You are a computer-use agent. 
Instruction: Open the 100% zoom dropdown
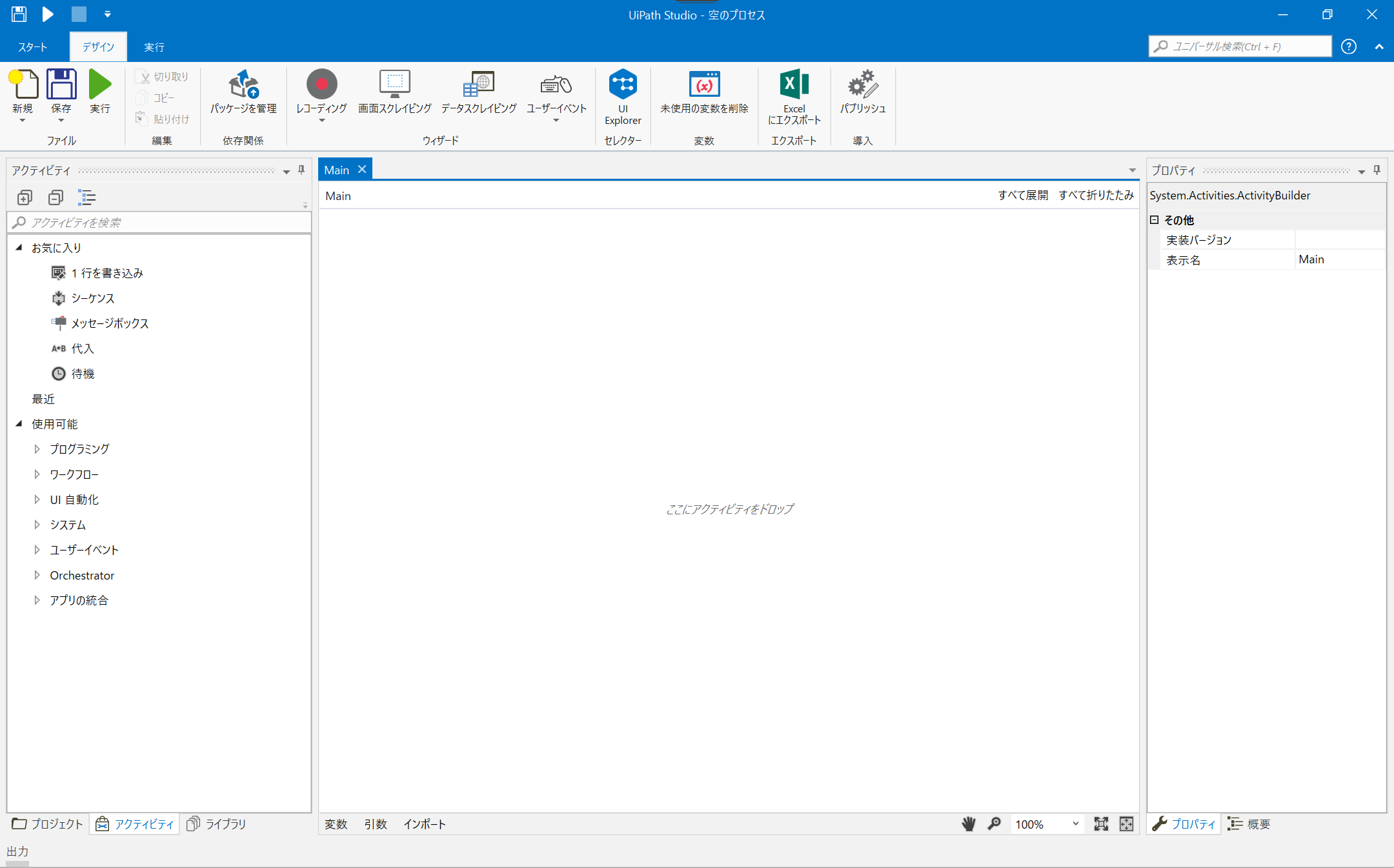1047,824
